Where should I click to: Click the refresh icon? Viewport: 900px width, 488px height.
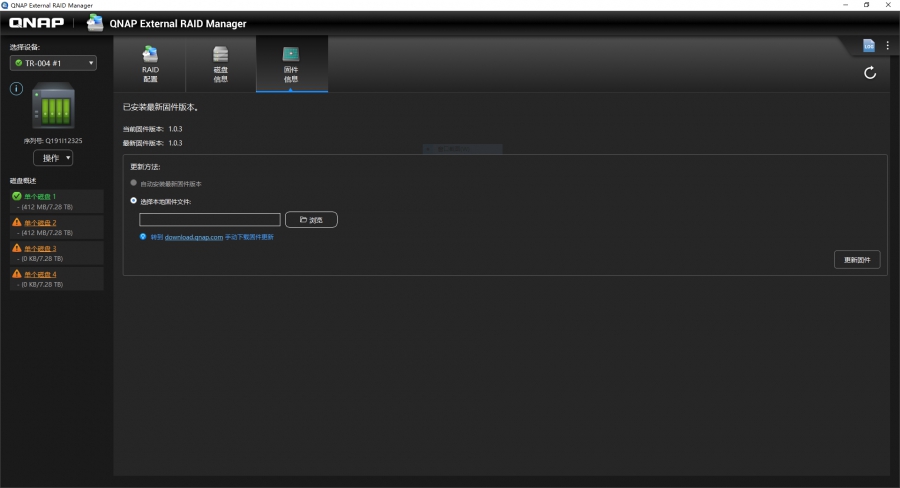pyautogui.click(x=870, y=72)
